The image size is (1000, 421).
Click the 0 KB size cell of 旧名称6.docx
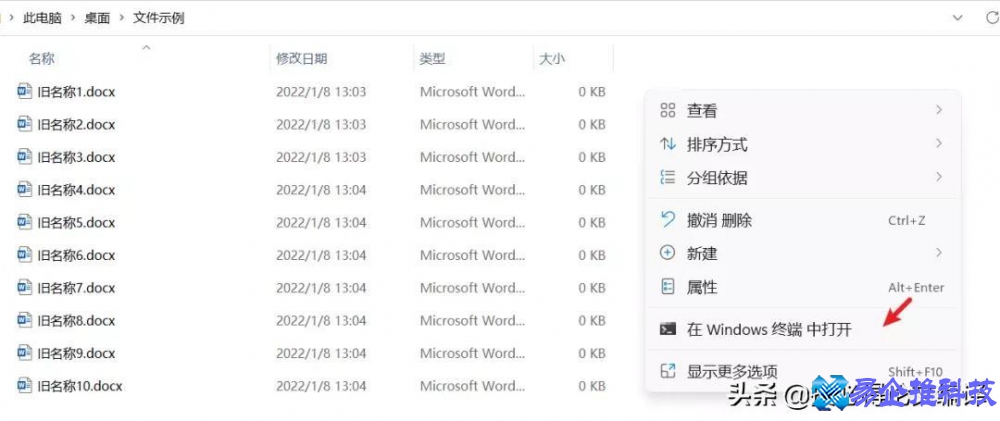point(592,255)
